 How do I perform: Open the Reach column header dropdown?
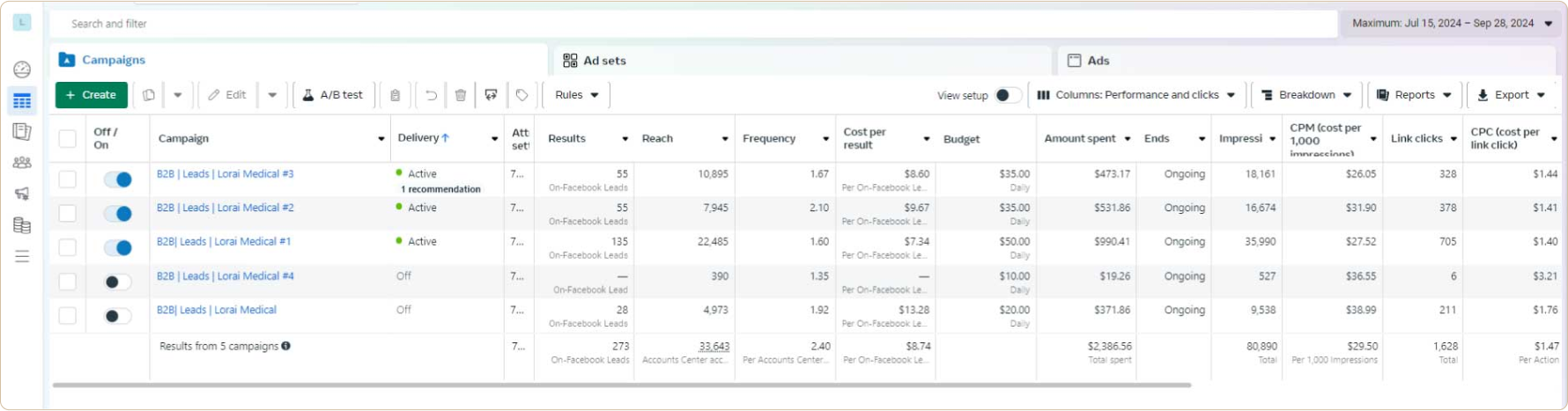pyautogui.click(x=725, y=139)
